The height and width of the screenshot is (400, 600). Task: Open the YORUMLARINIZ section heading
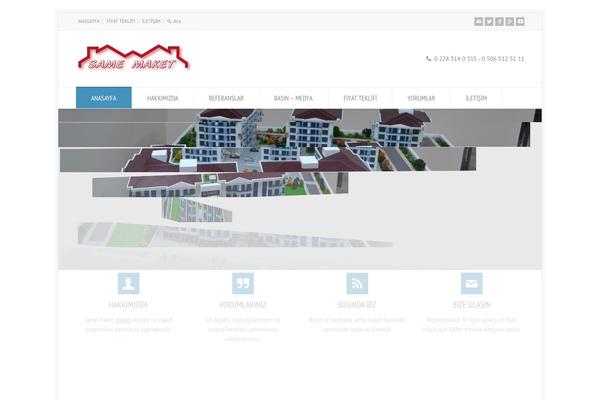[243, 305]
